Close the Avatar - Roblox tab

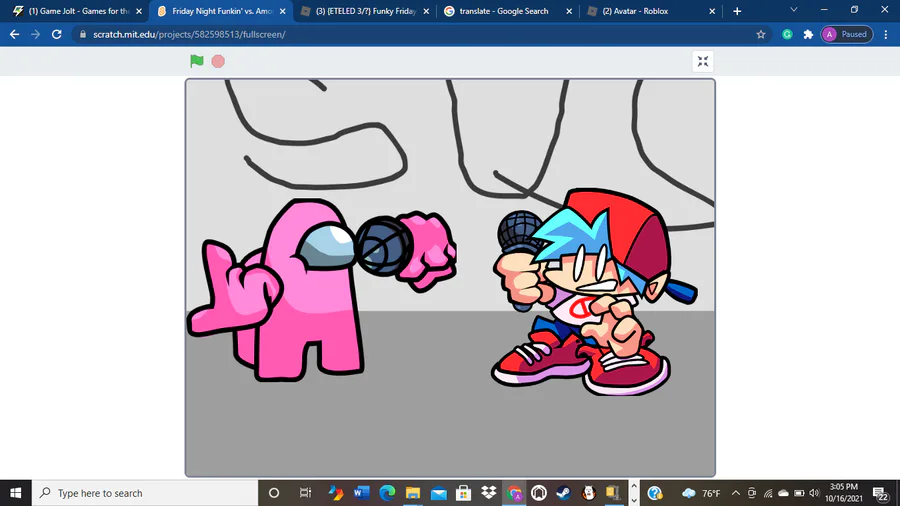[712, 11]
